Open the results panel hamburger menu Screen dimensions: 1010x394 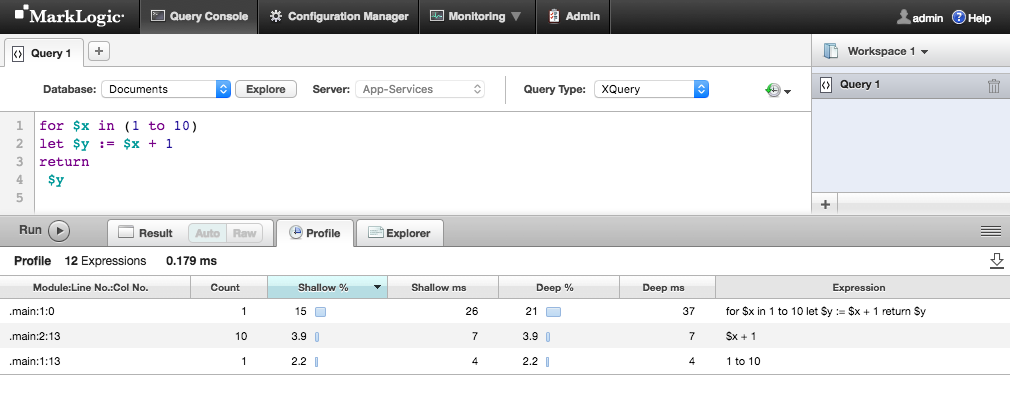990,231
